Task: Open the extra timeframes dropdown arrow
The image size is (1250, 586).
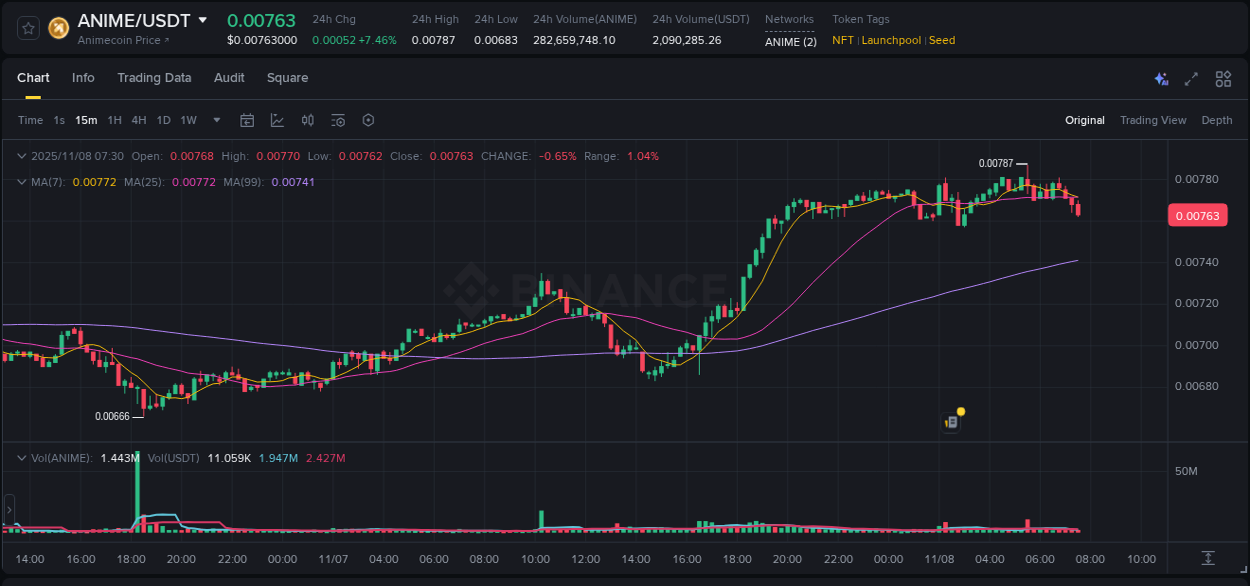Action: [215, 119]
